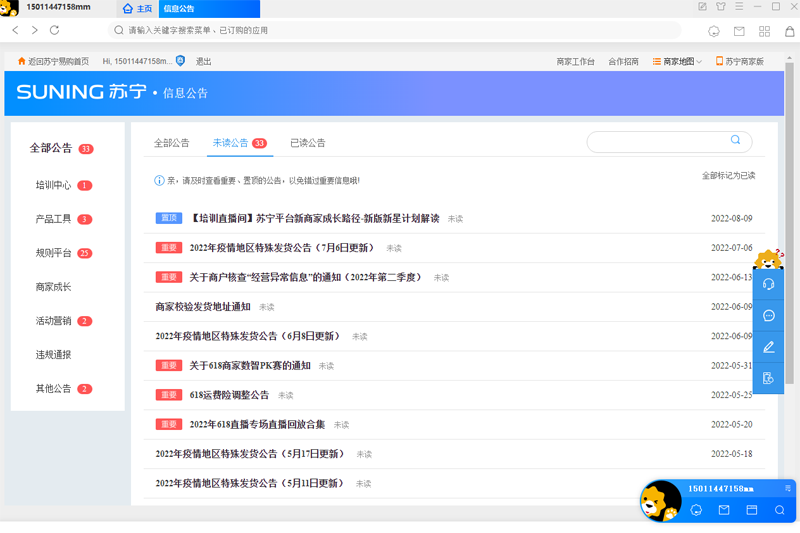Click the headset support icon in floating side panel
This screenshot has width=800, height=533.
[768, 284]
